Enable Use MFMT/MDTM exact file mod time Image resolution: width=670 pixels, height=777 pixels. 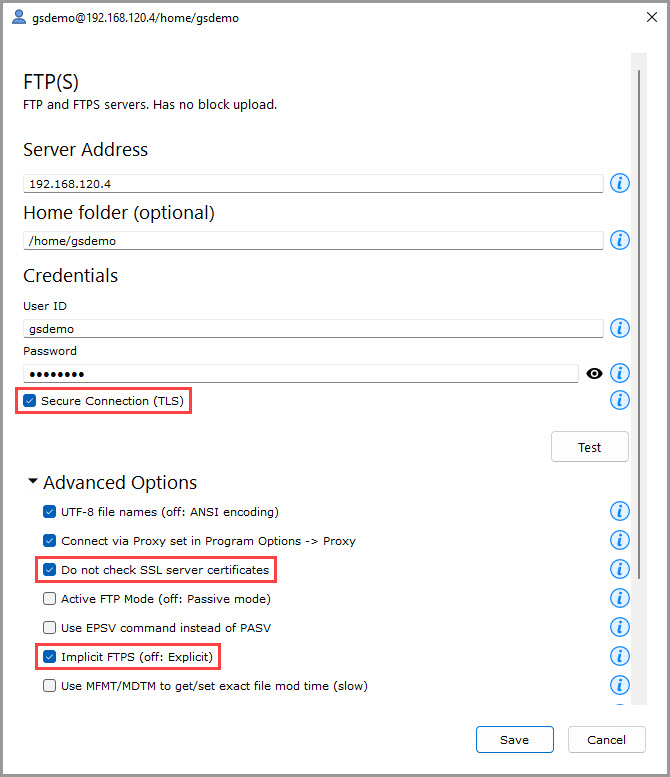pyautogui.click(x=50, y=686)
